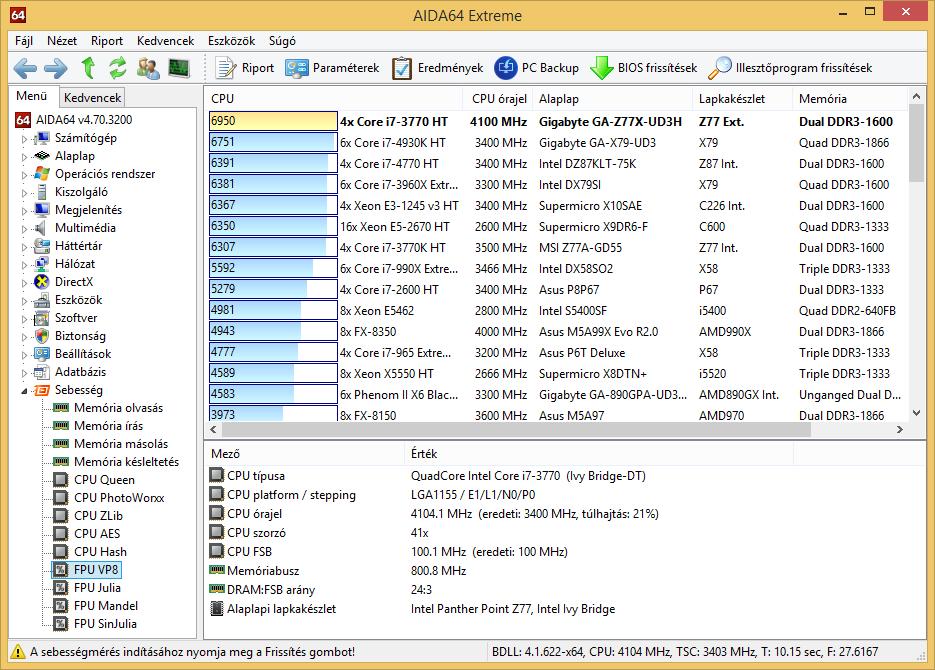Screen dimensions: 935x670
Task: Select the Beállítások tree item
Action: 83,353
